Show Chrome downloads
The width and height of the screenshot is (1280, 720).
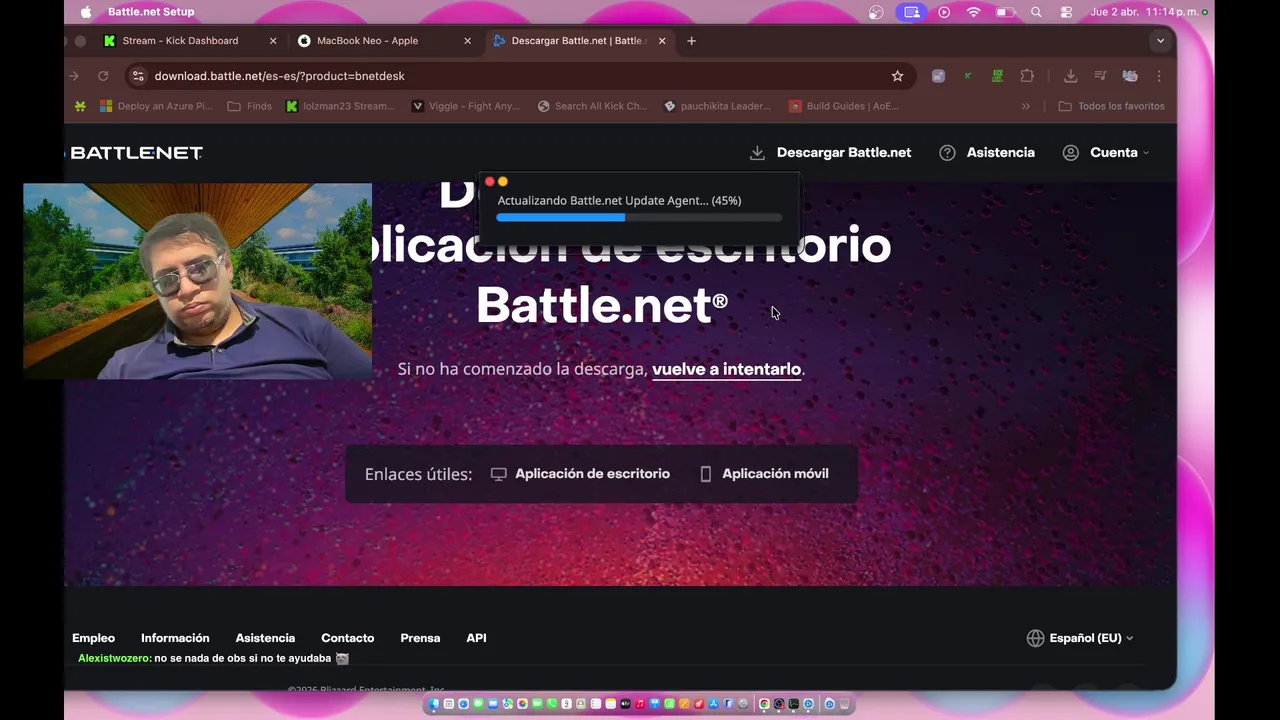[x=1070, y=76]
